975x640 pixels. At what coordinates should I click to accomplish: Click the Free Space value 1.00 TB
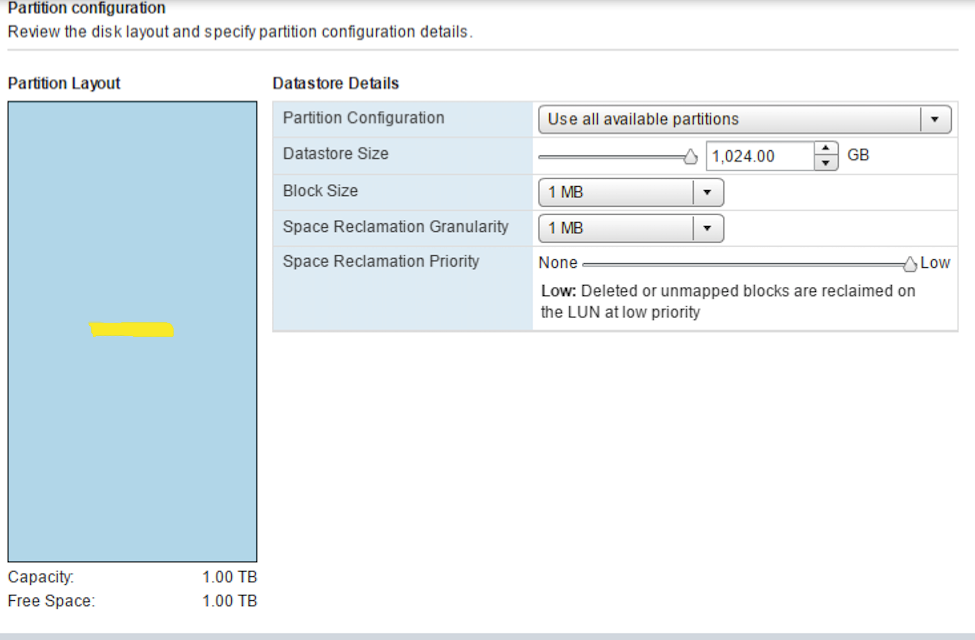pyautogui.click(x=229, y=601)
